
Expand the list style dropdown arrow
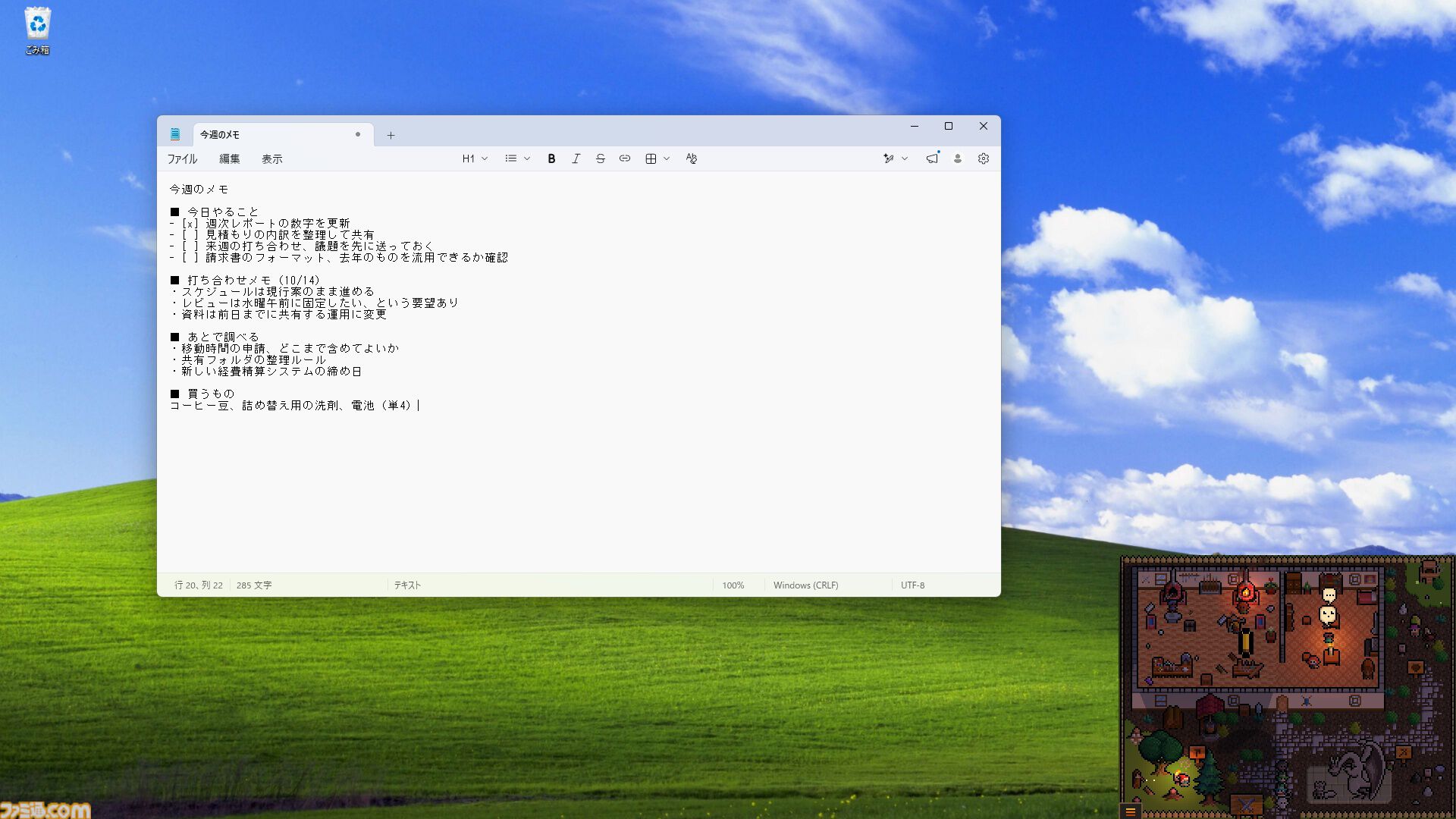click(527, 158)
